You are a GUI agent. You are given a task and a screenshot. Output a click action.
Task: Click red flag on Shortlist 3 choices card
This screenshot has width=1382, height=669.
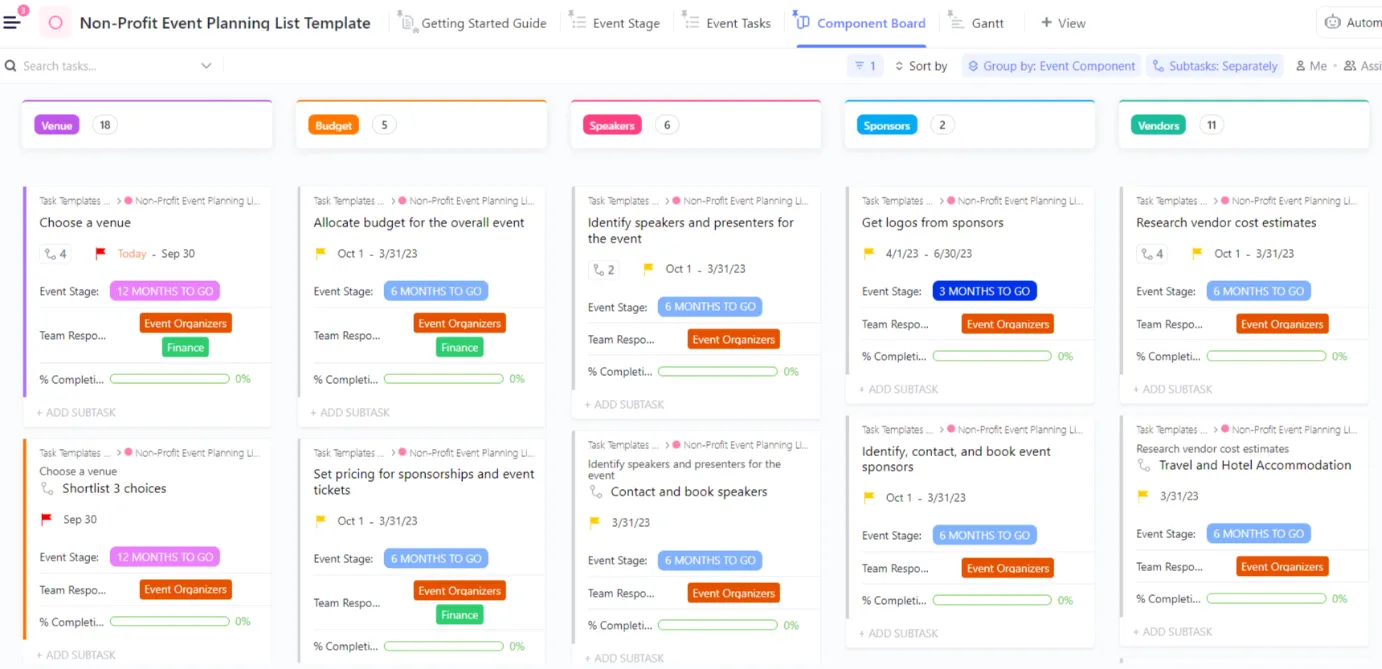pos(46,520)
